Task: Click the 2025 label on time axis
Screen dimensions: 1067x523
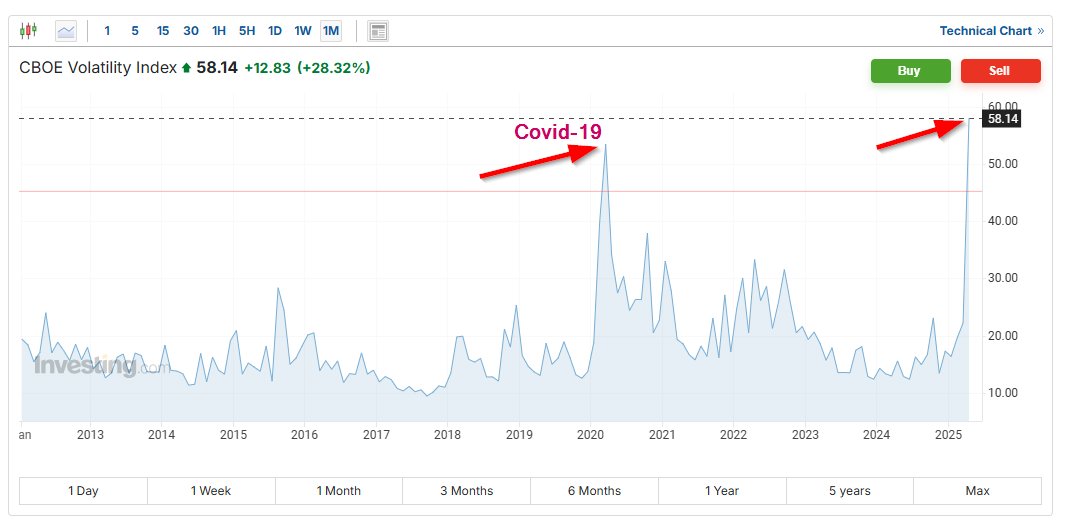Action: 949,434
